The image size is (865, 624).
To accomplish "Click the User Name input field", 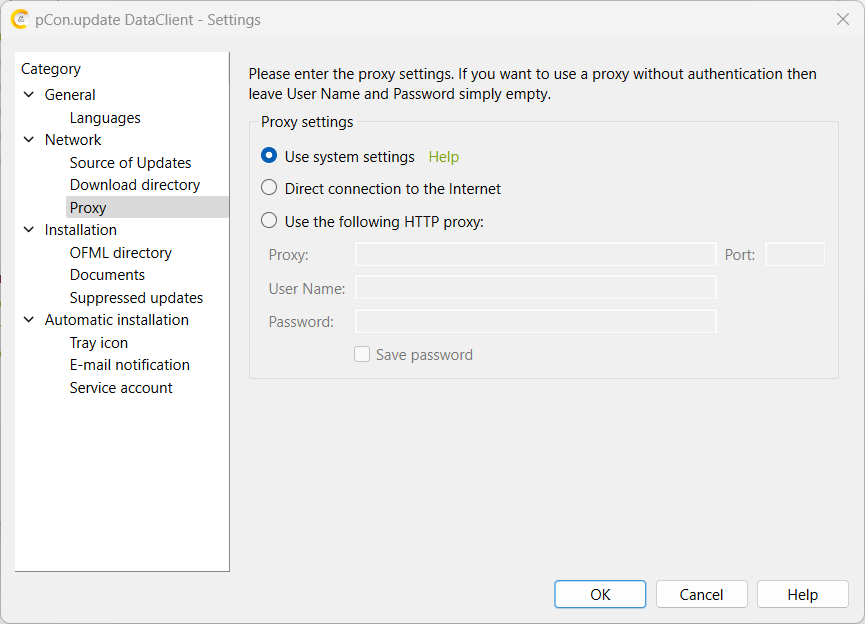I will [536, 287].
